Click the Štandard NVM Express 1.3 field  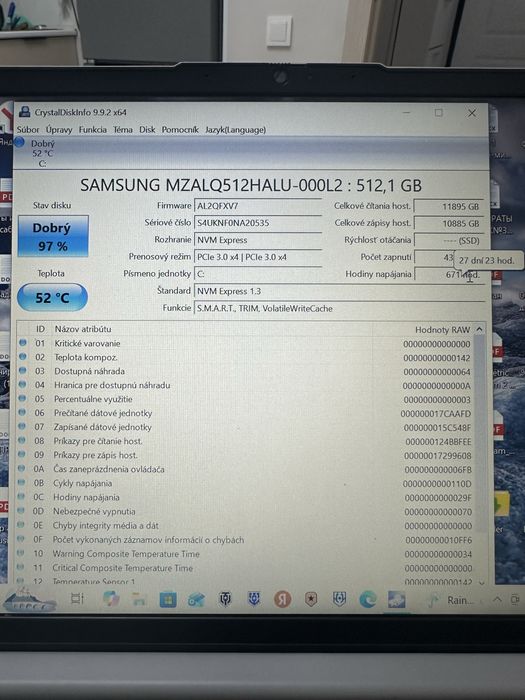pyautogui.click(x=339, y=291)
